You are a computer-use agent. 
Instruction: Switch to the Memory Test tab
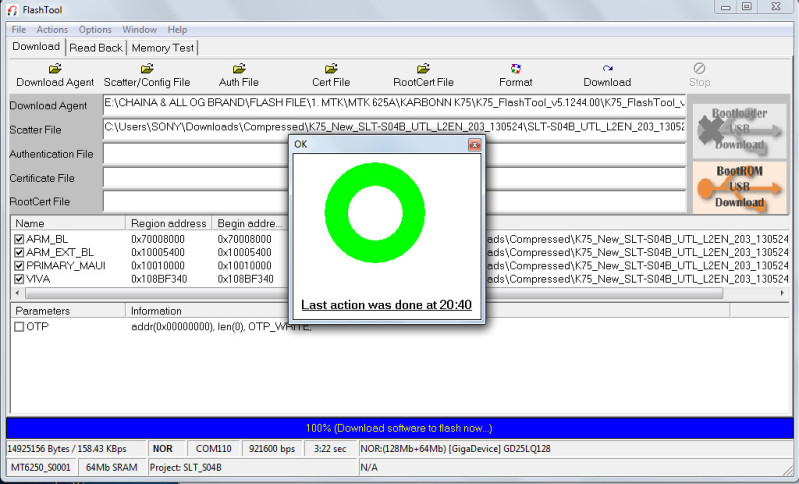[163, 48]
